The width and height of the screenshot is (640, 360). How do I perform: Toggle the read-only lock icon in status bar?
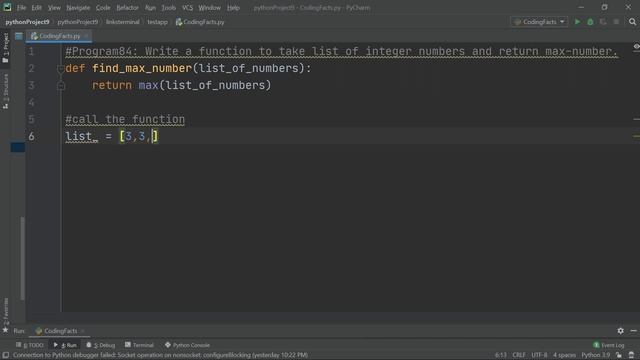(x=619, y=355)
